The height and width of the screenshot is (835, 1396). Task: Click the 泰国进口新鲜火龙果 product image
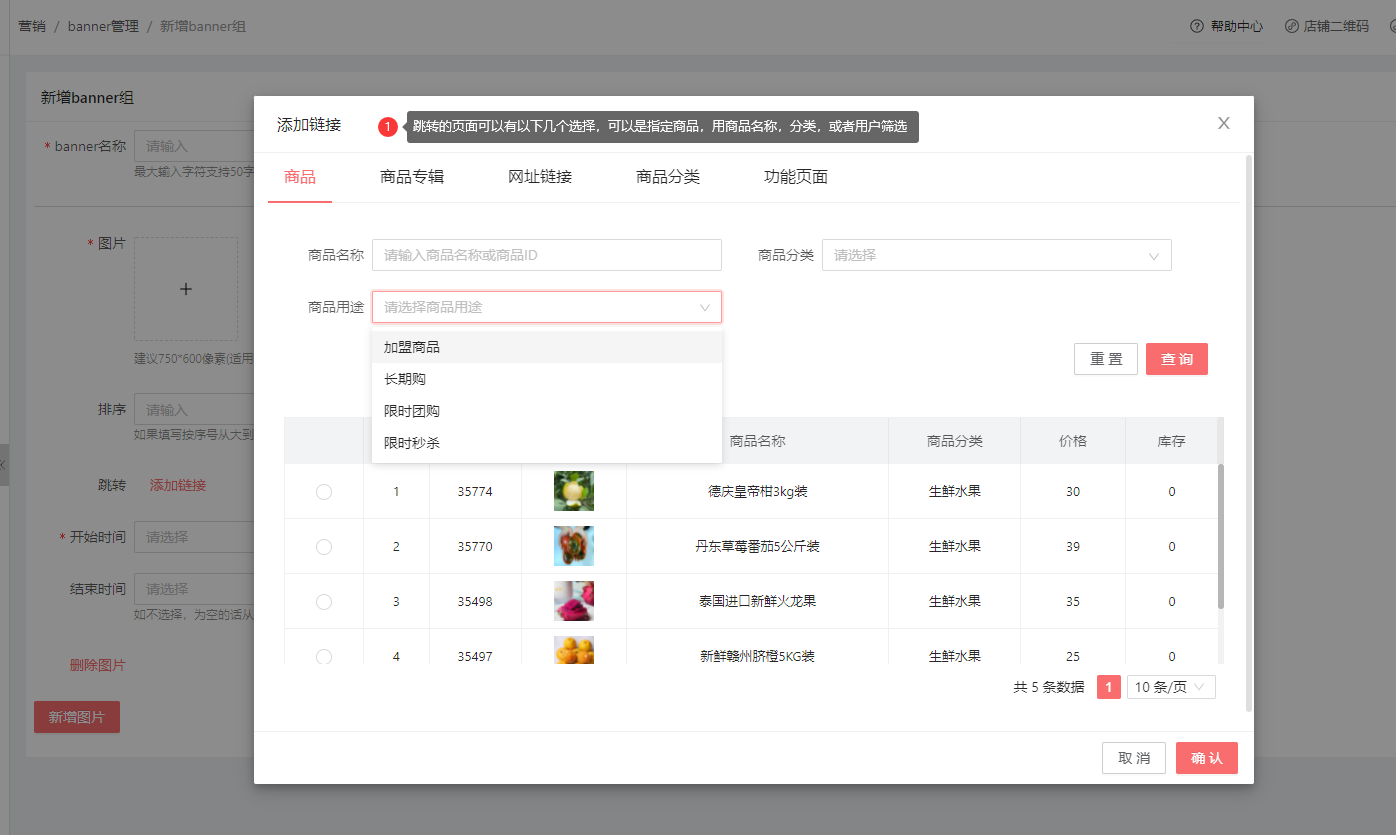tap(574, 601)
